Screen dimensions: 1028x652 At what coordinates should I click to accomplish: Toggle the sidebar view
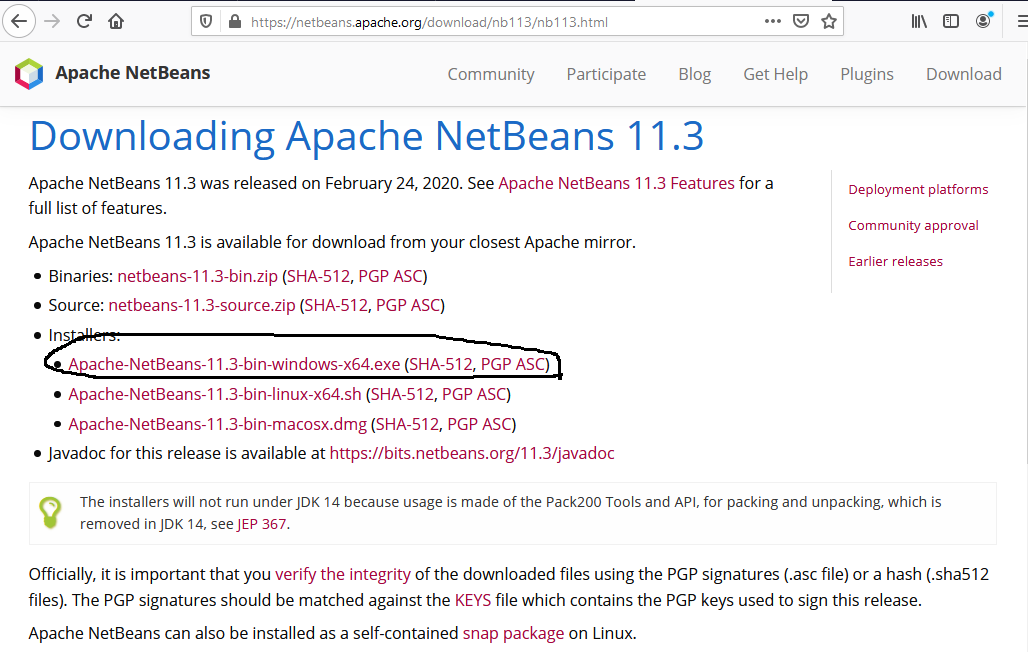pyautogui.click(x=951, y=22)
